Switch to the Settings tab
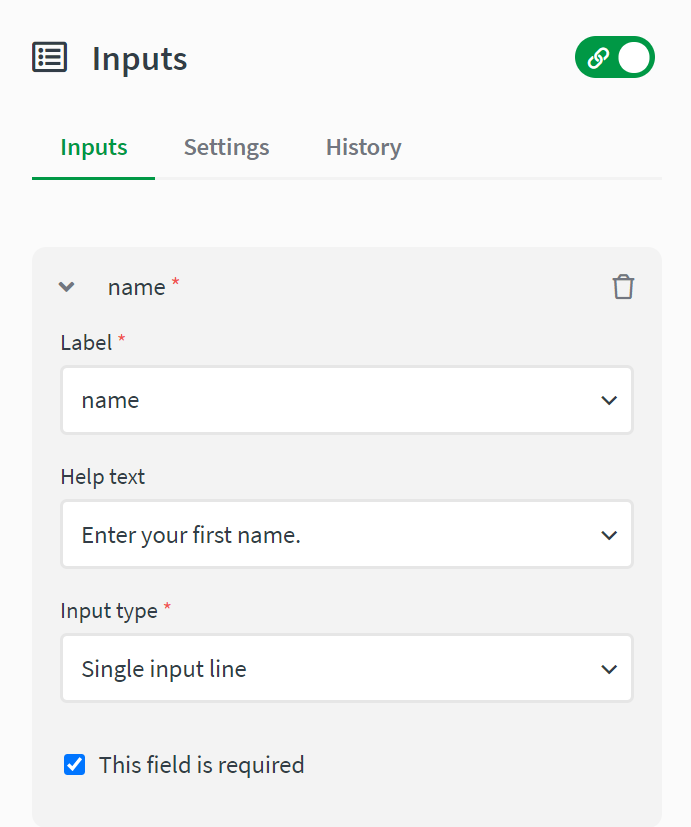This screenshot has width=691, height=827. point(226,146)
